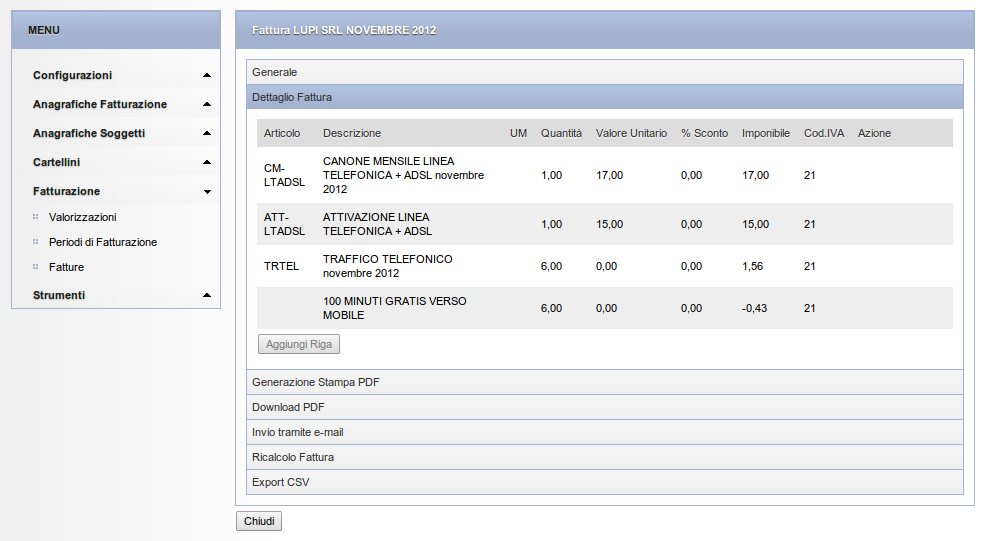The height and width of the screenshot is (541, 994).
Task: Click the Chiudi button
Action: (259, 521)
